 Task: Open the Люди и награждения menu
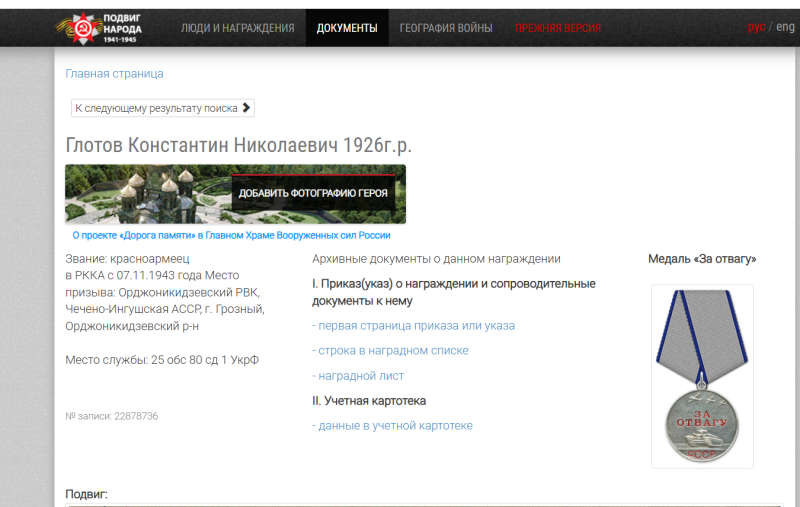pos(238,28)
